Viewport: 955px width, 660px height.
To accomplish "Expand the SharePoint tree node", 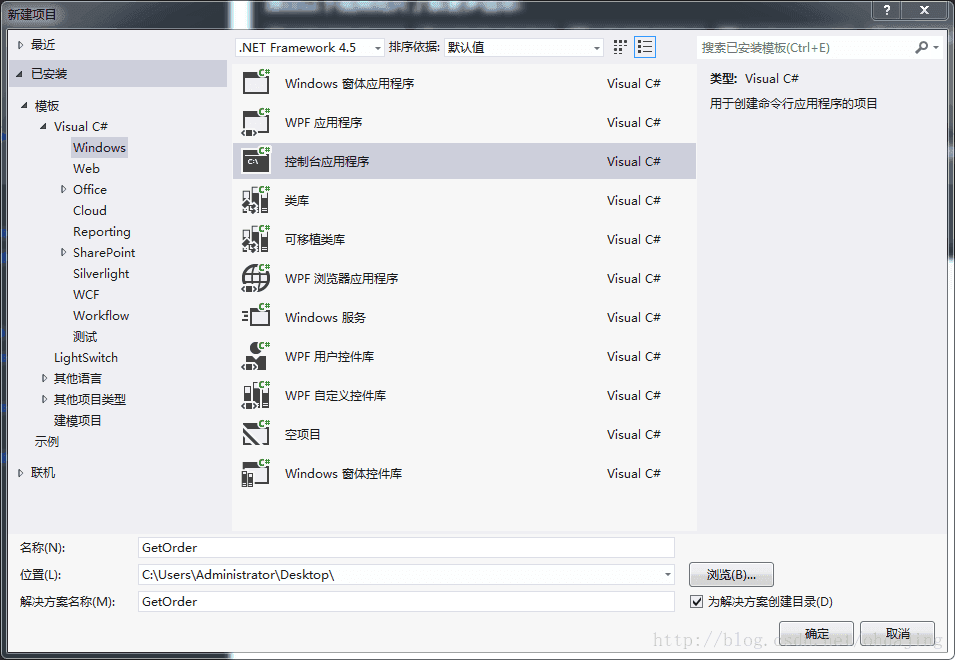I will (x=63, y=252).
